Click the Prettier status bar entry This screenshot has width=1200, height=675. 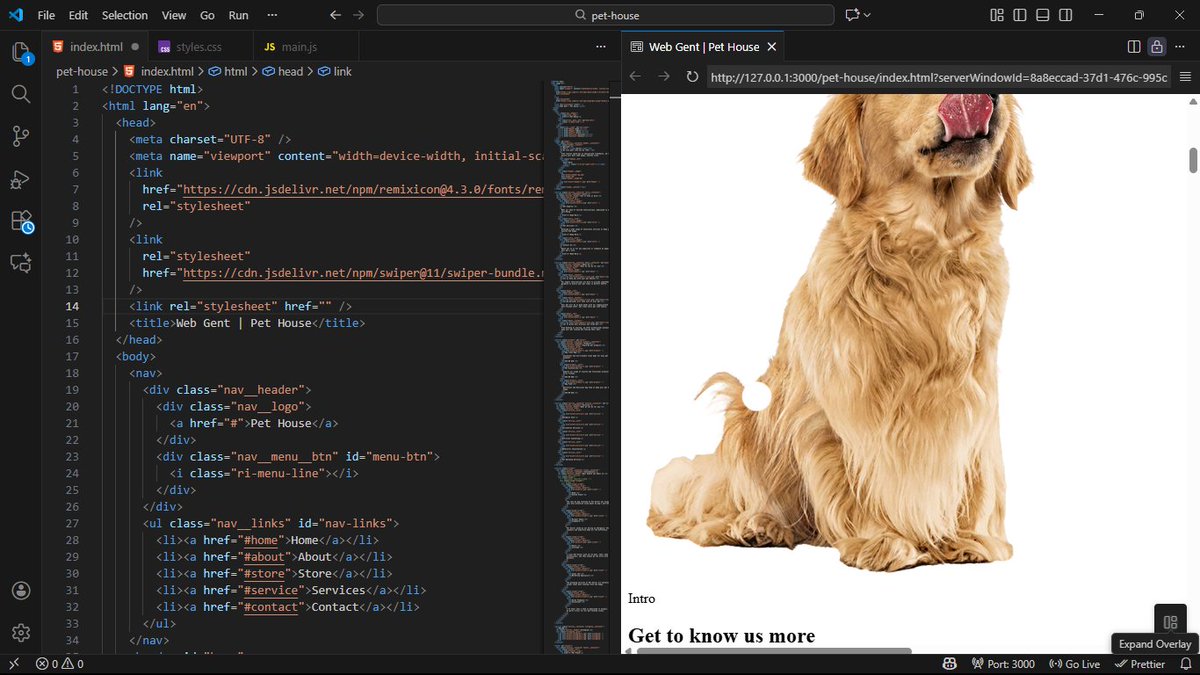click(1140, 663)
